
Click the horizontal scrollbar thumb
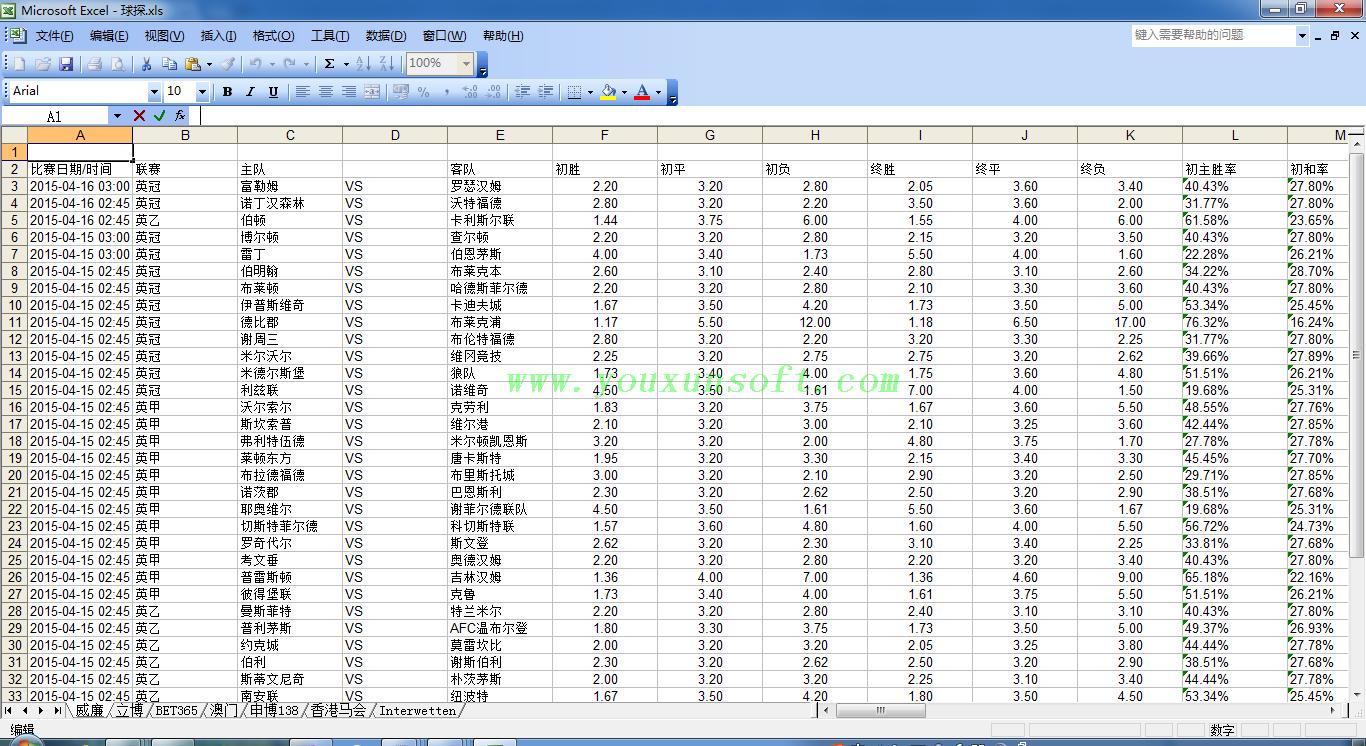(x=880, y=711)
